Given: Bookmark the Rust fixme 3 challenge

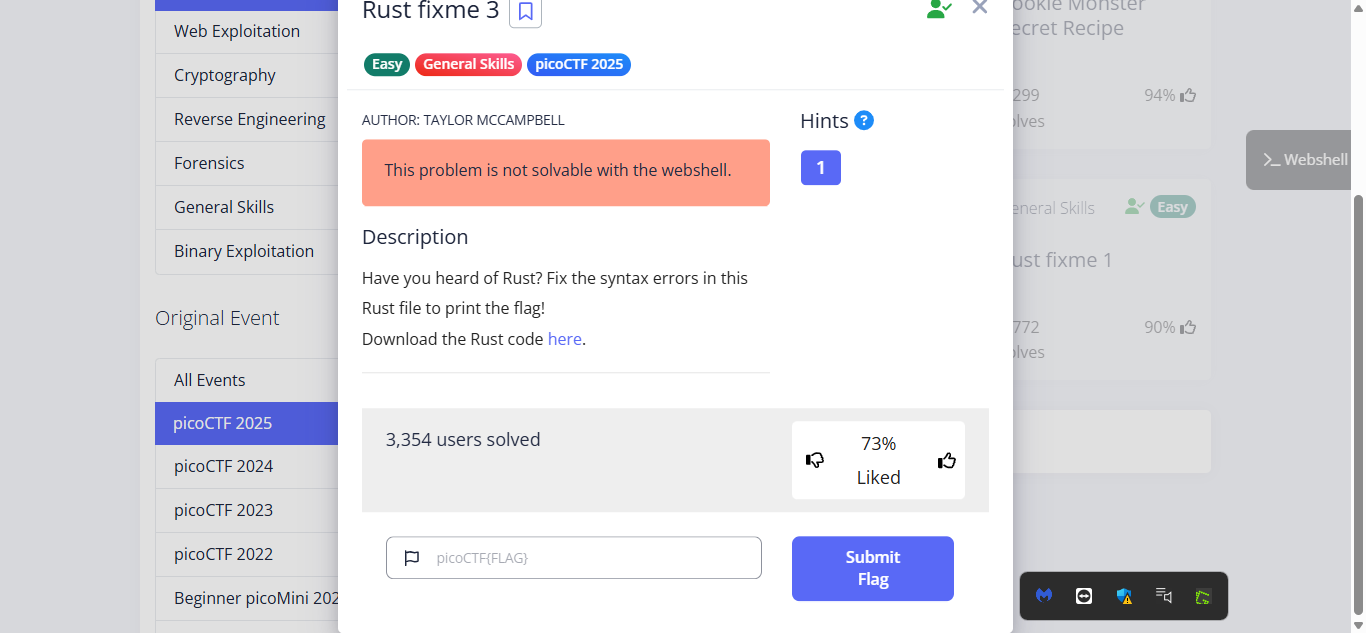Looking at the screenshot, I should click(525, 12).
